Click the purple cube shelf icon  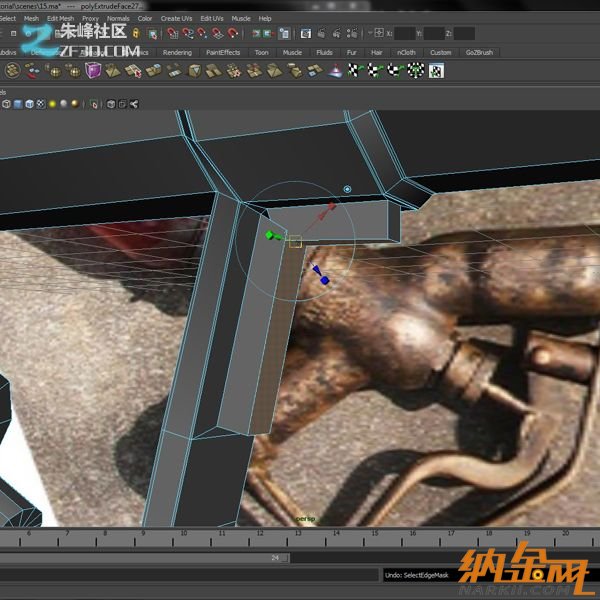[x=93, y=70]
